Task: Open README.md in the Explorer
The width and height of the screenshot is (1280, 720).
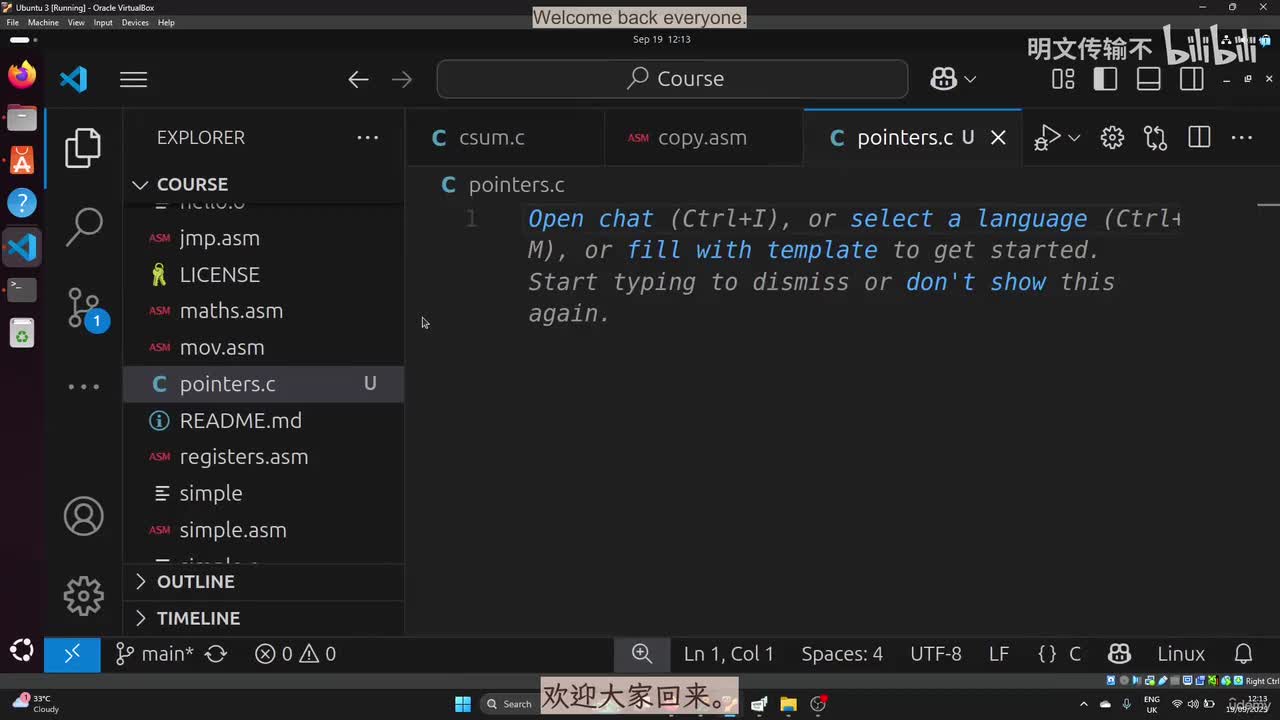Action: tap(263, 421)
